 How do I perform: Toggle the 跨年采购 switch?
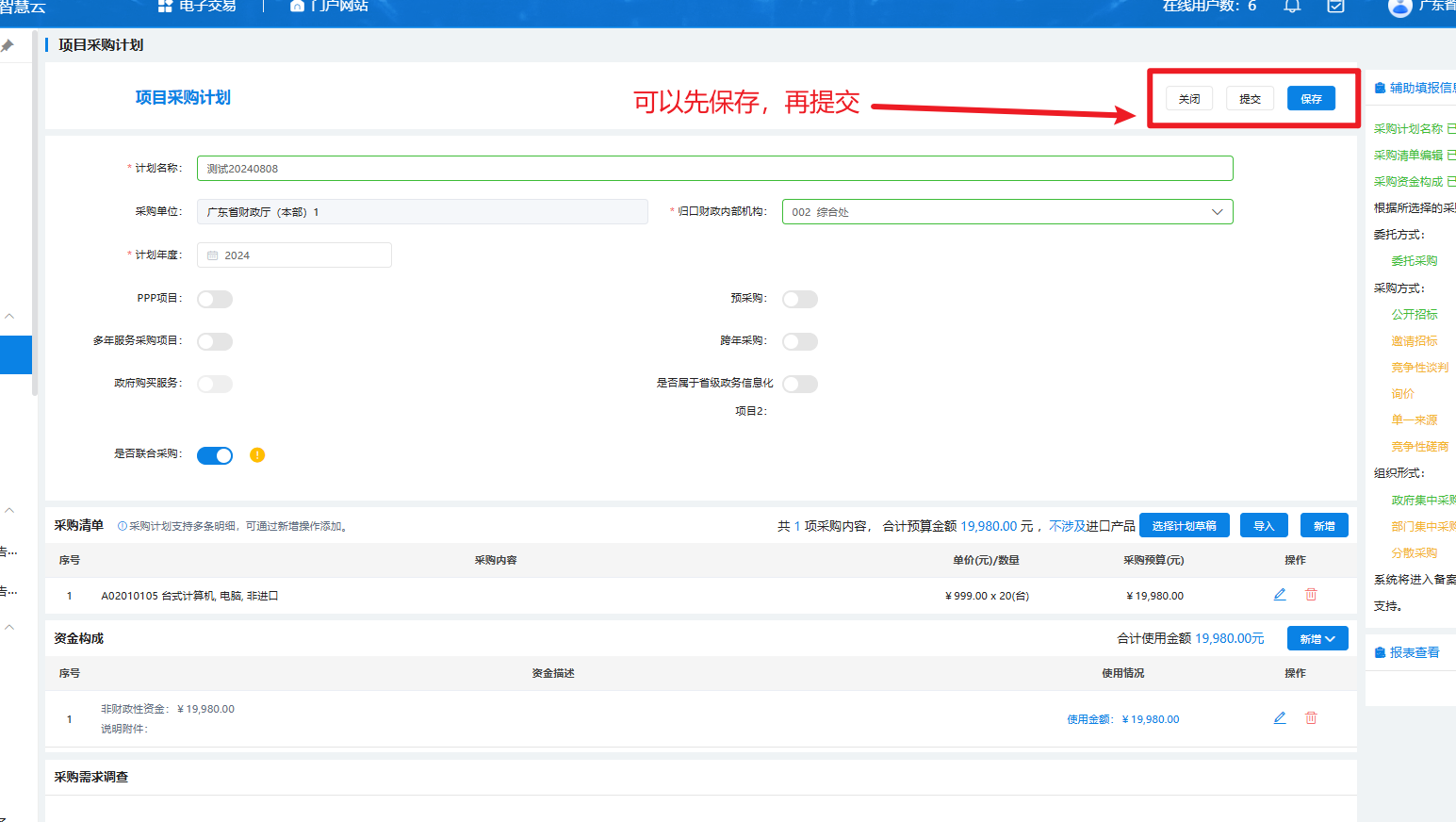(800, 341)
